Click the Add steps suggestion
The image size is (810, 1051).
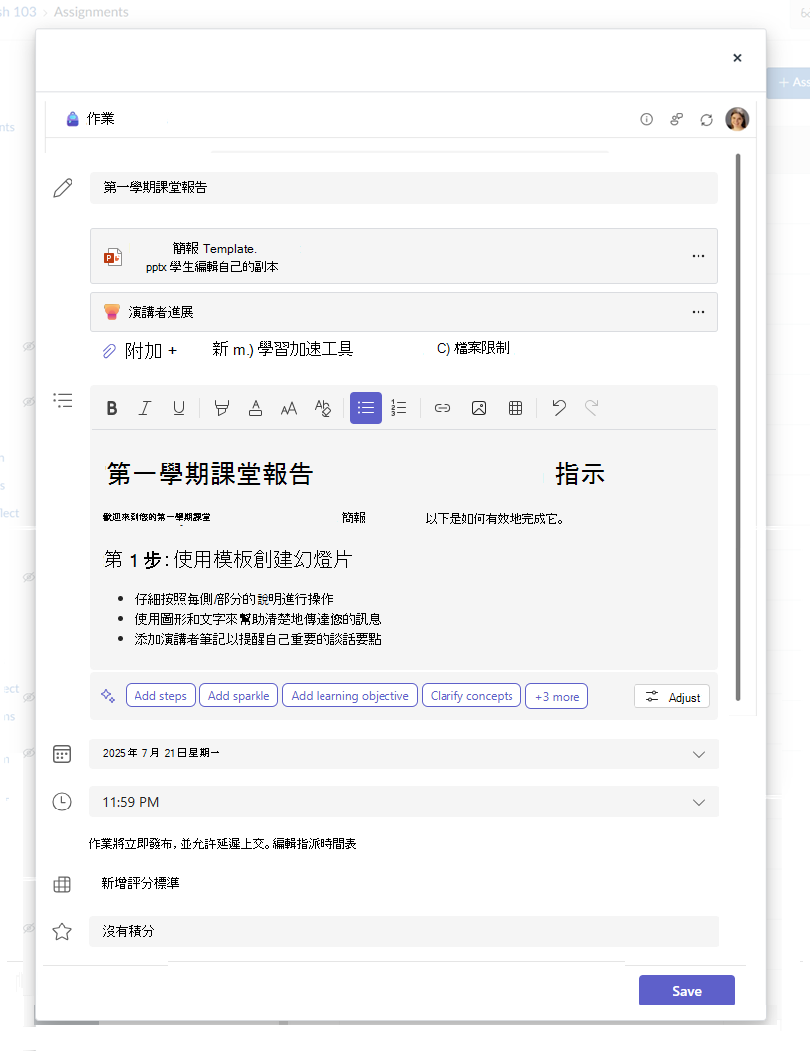161,696
